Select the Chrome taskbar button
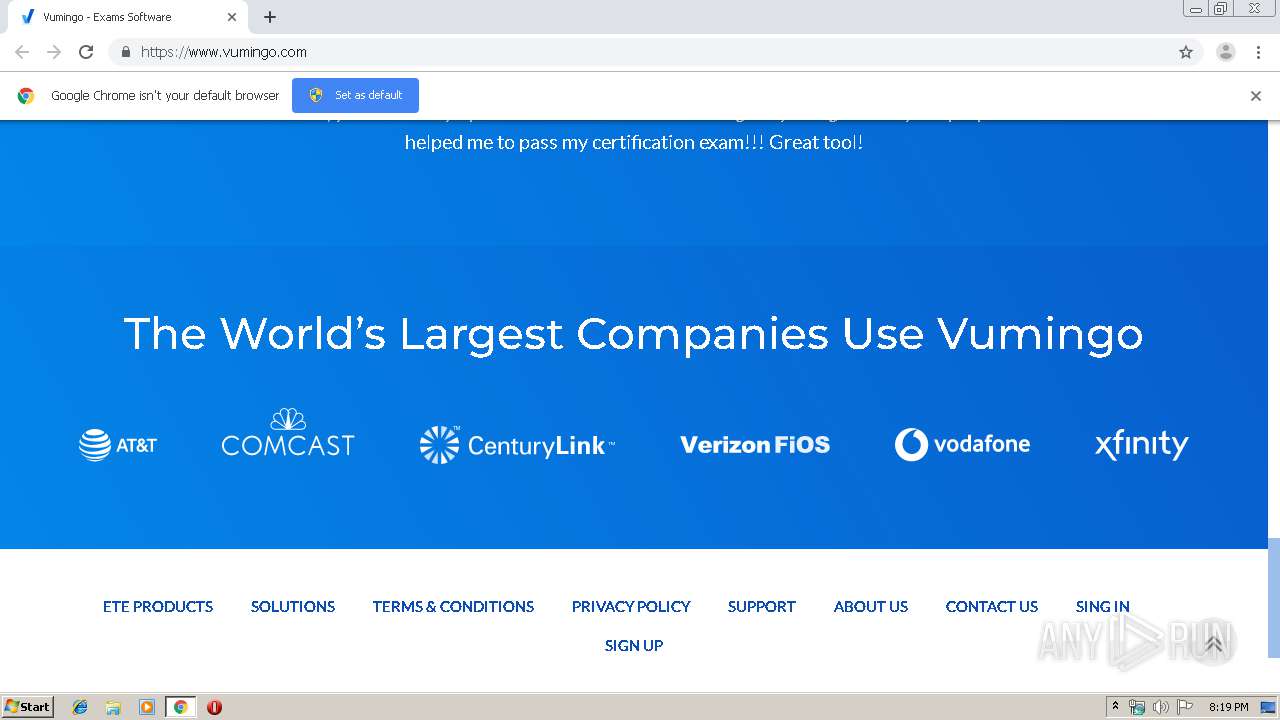The width and height of the screenshot is (1280, 720). (x=180, y=707)
